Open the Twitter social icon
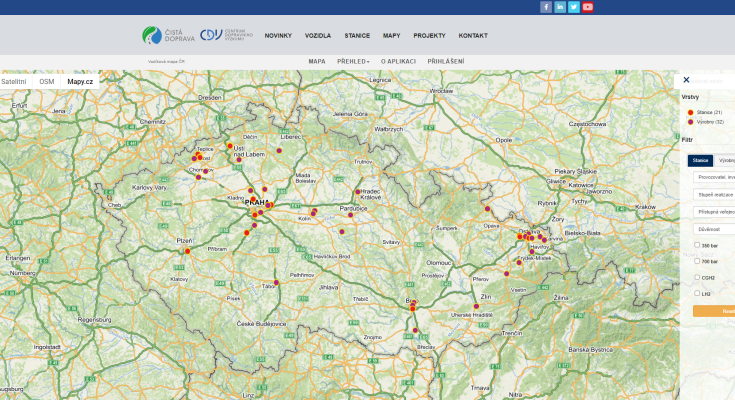The height and width of the screenshot is (400, 735). [x=574, y=7]
